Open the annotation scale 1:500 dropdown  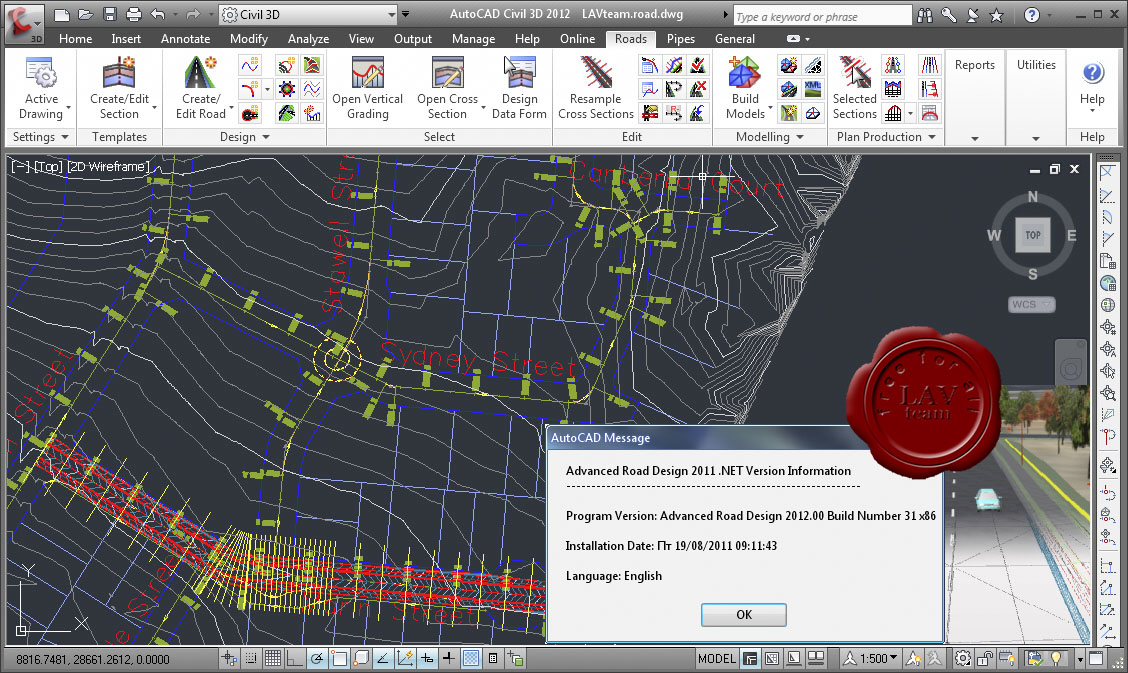tap(880, 658)
